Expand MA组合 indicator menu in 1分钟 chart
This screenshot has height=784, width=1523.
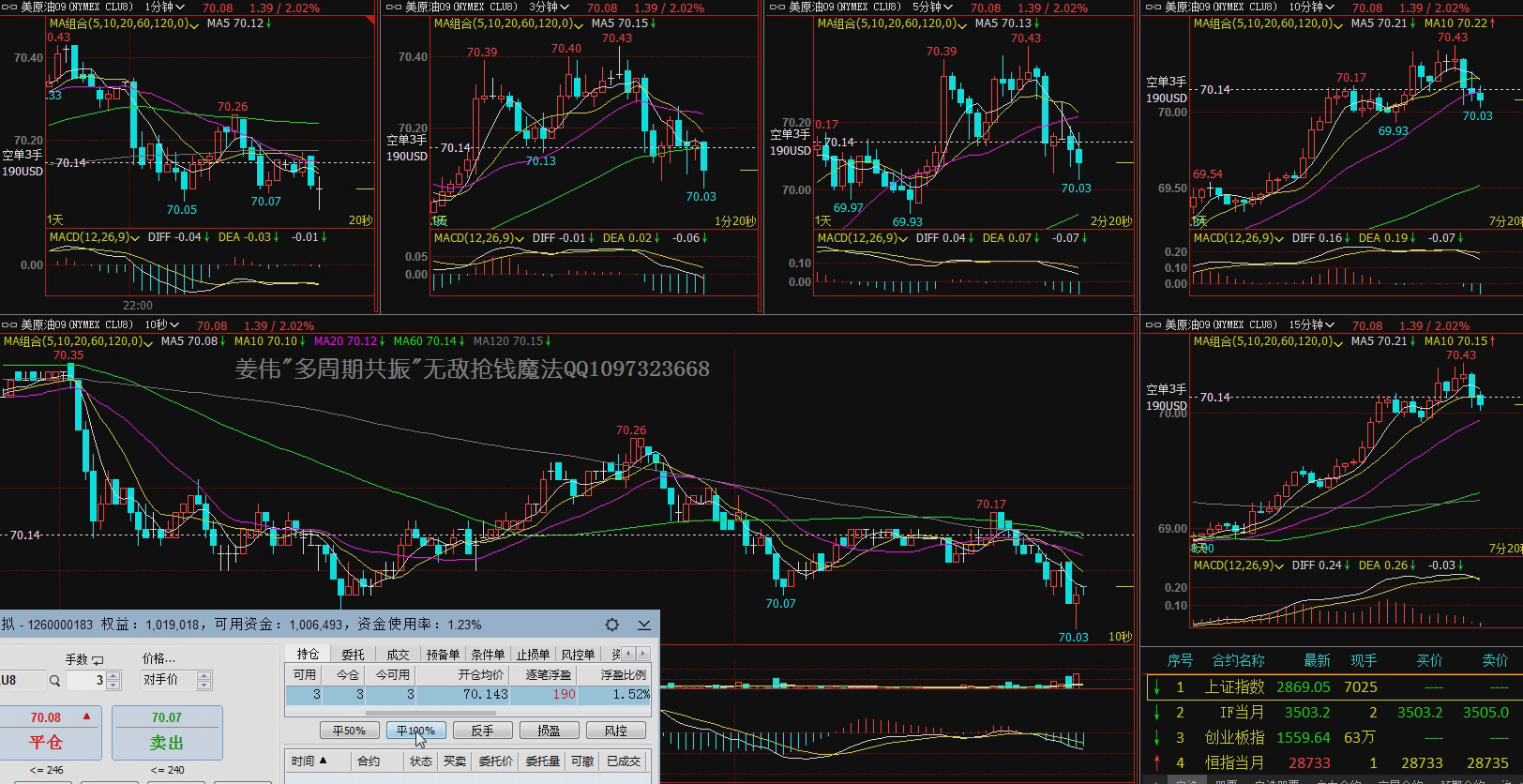click(193, 24)
